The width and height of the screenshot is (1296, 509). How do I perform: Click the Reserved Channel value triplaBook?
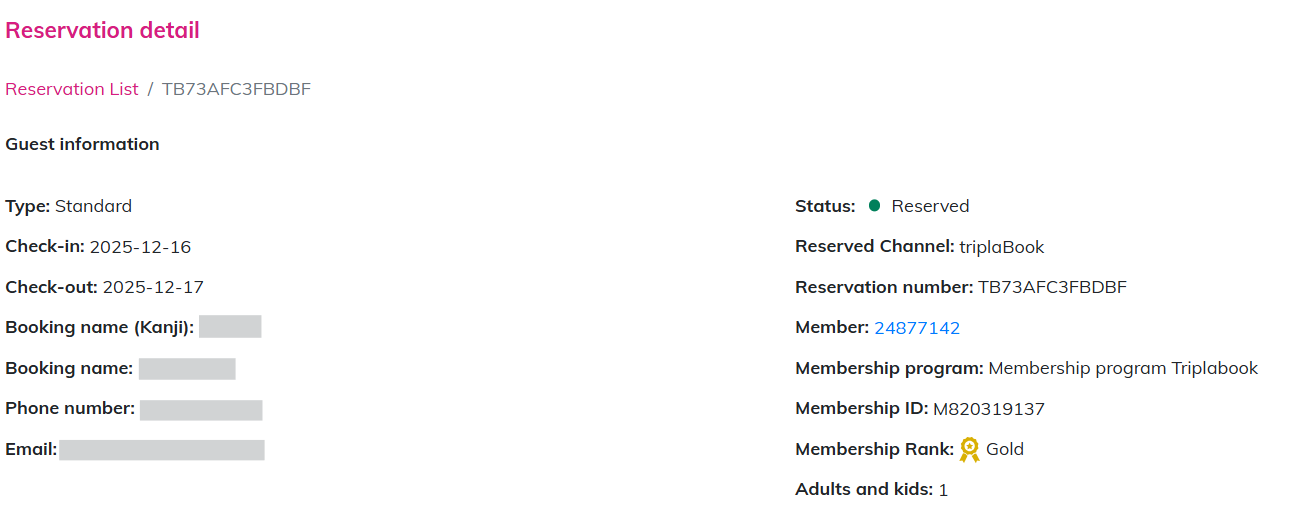point(1001,247)
